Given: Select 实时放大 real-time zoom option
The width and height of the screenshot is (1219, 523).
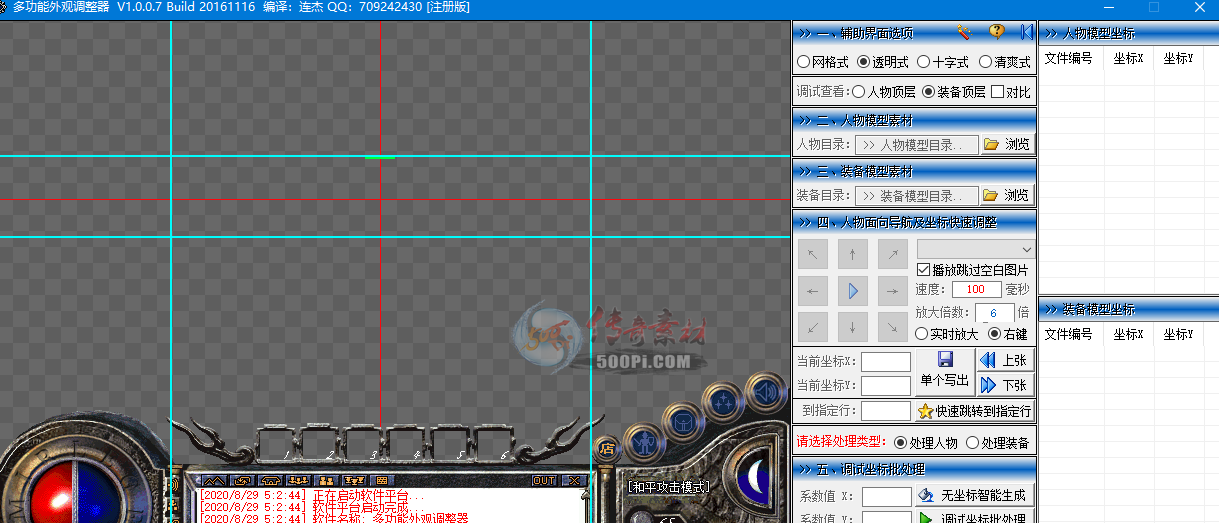Looking at the screenshot, I should click(947, 334).
